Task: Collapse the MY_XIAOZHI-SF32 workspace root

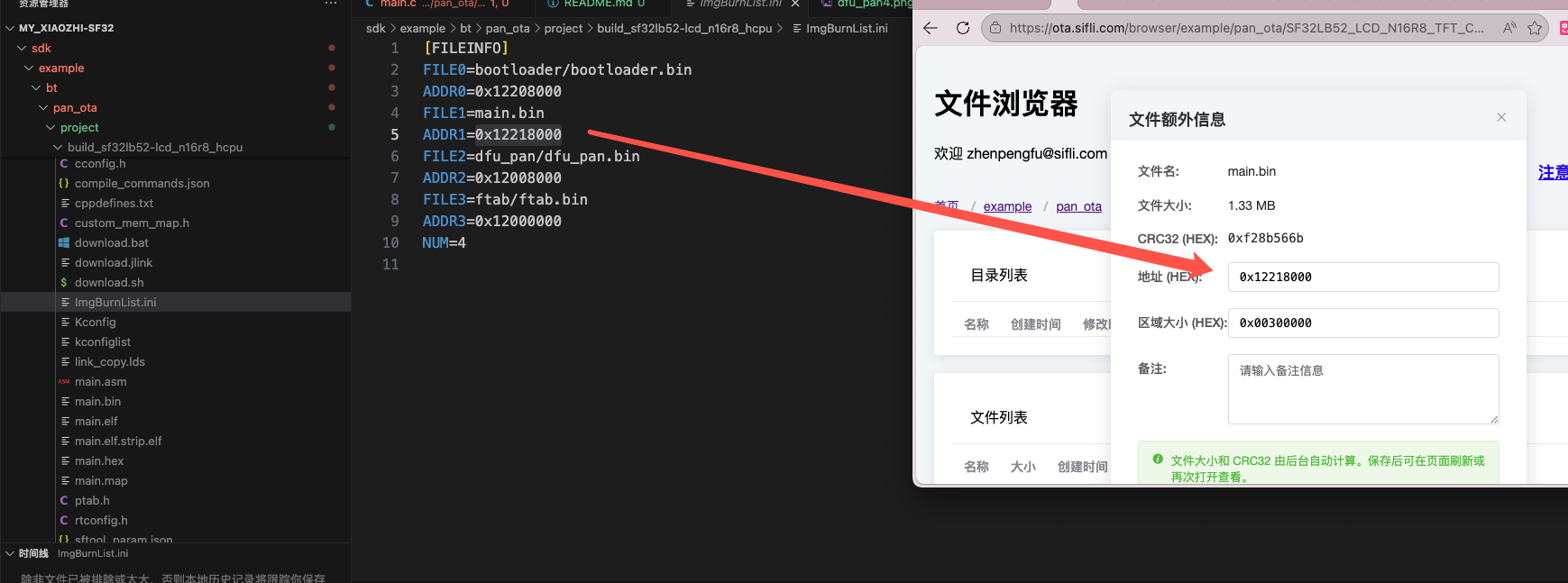Action: pos(10,28)
